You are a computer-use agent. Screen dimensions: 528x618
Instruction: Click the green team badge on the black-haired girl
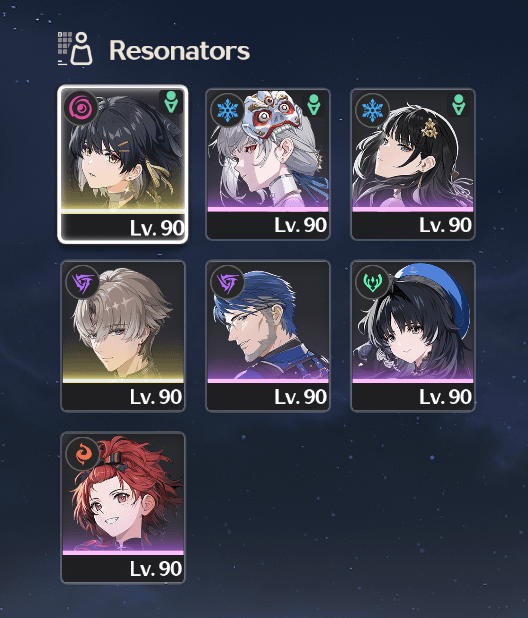(x=459, y=104)
